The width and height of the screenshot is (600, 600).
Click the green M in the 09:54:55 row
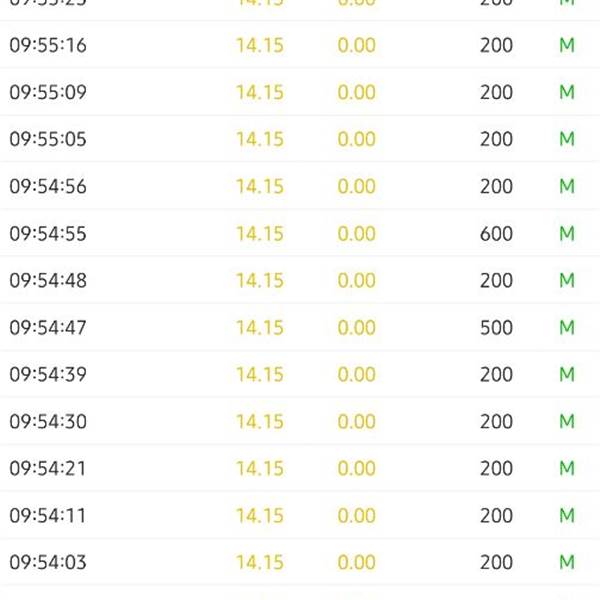[x=567, y=234]
